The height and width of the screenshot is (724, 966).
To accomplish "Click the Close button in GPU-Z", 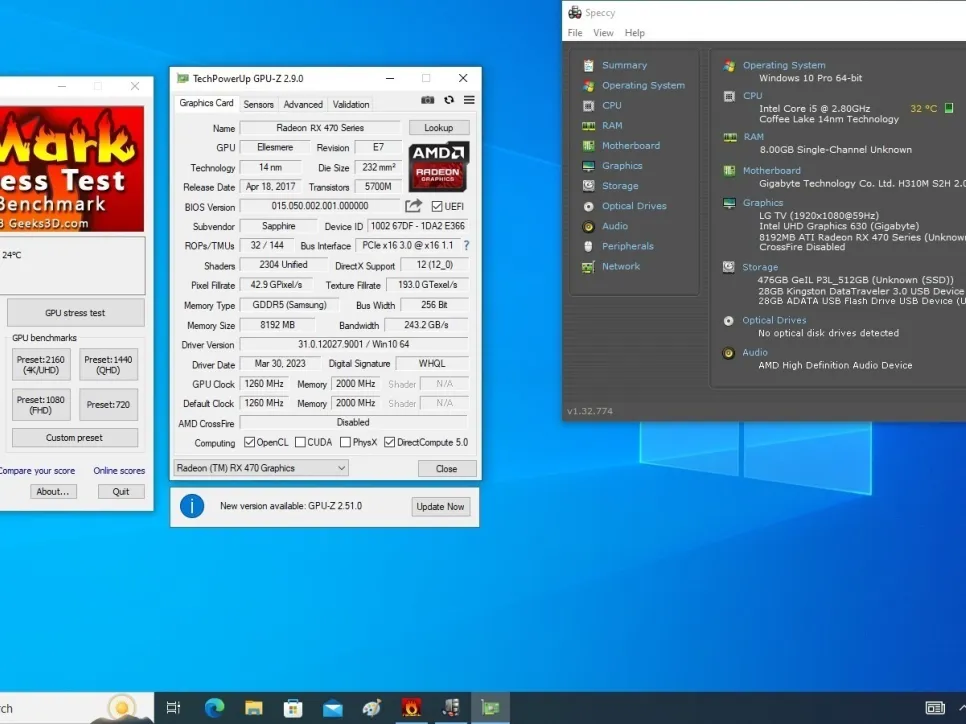I will coord(447,469).
